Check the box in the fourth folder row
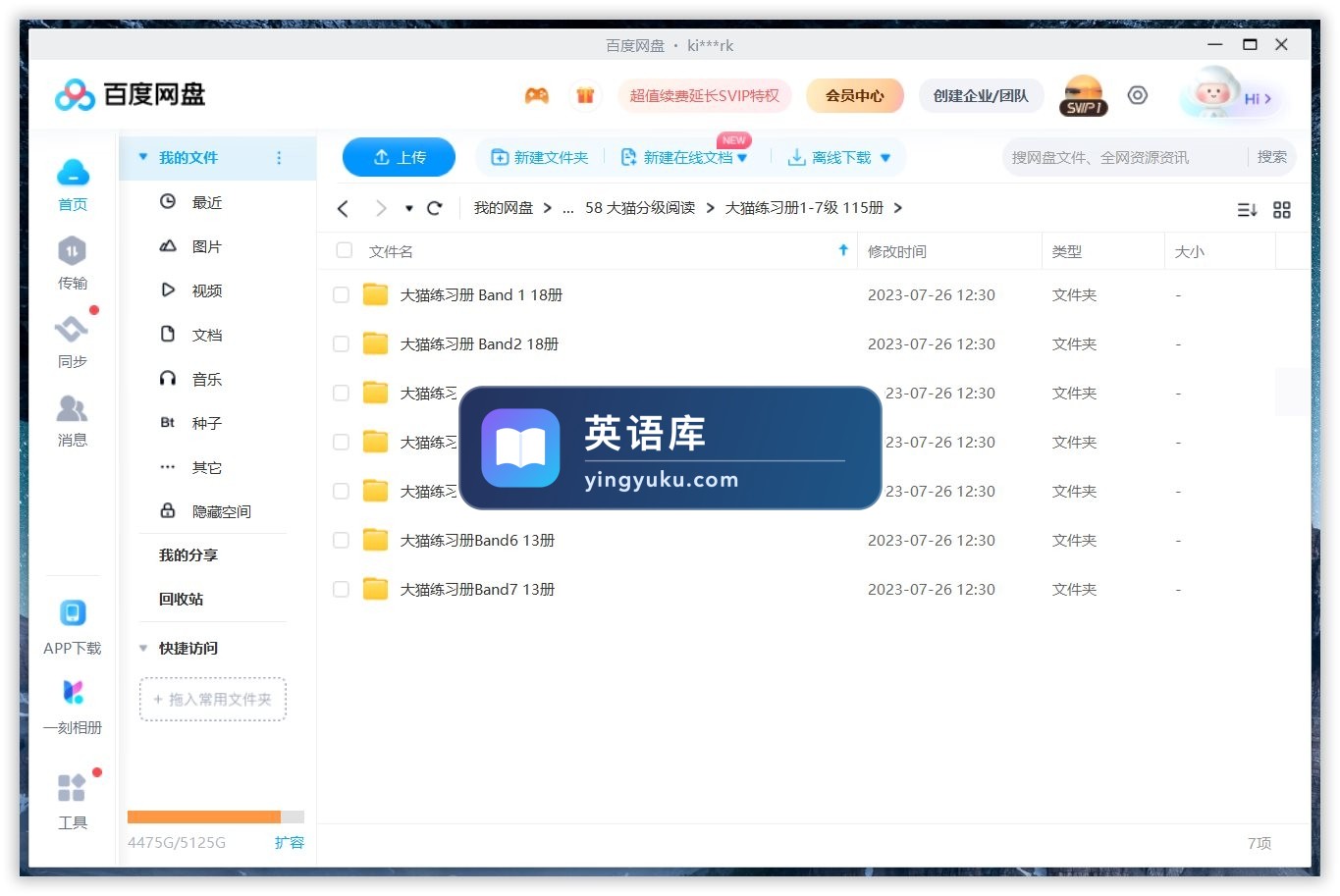This screenshot has width=1340, height=896. 341,442
